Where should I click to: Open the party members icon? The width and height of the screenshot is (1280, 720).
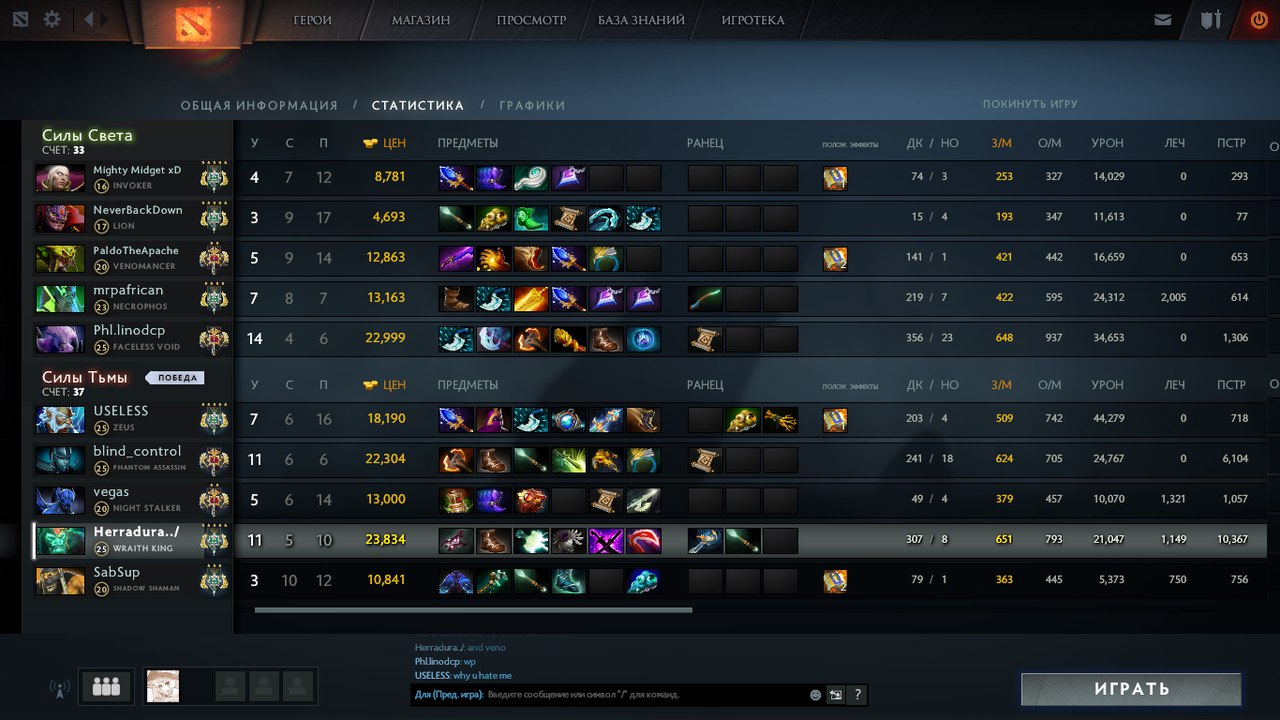click(x=106, y=686)
